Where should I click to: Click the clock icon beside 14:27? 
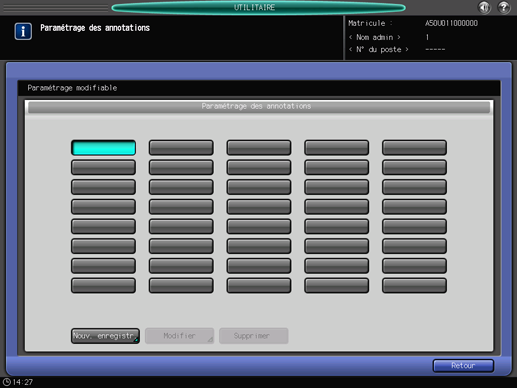pos(6,382)
